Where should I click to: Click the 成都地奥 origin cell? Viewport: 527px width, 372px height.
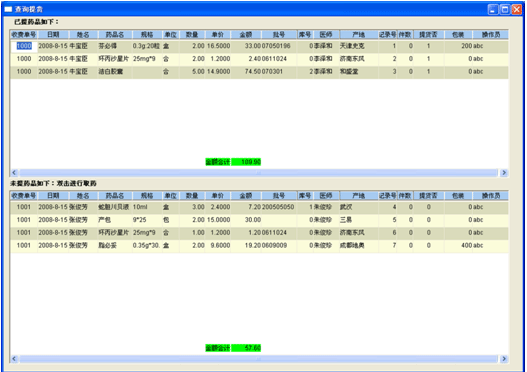[359, 245]
